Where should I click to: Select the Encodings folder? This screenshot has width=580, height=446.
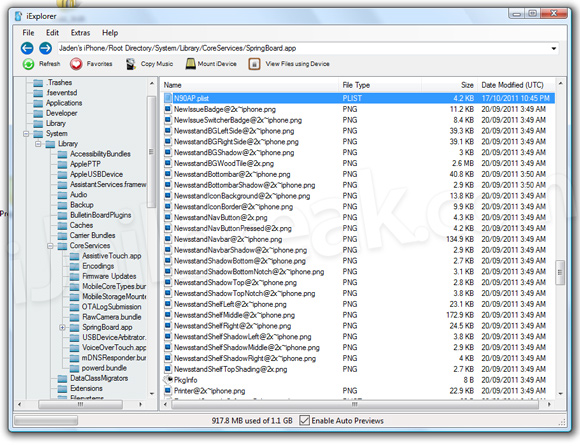tap(98, 266)
